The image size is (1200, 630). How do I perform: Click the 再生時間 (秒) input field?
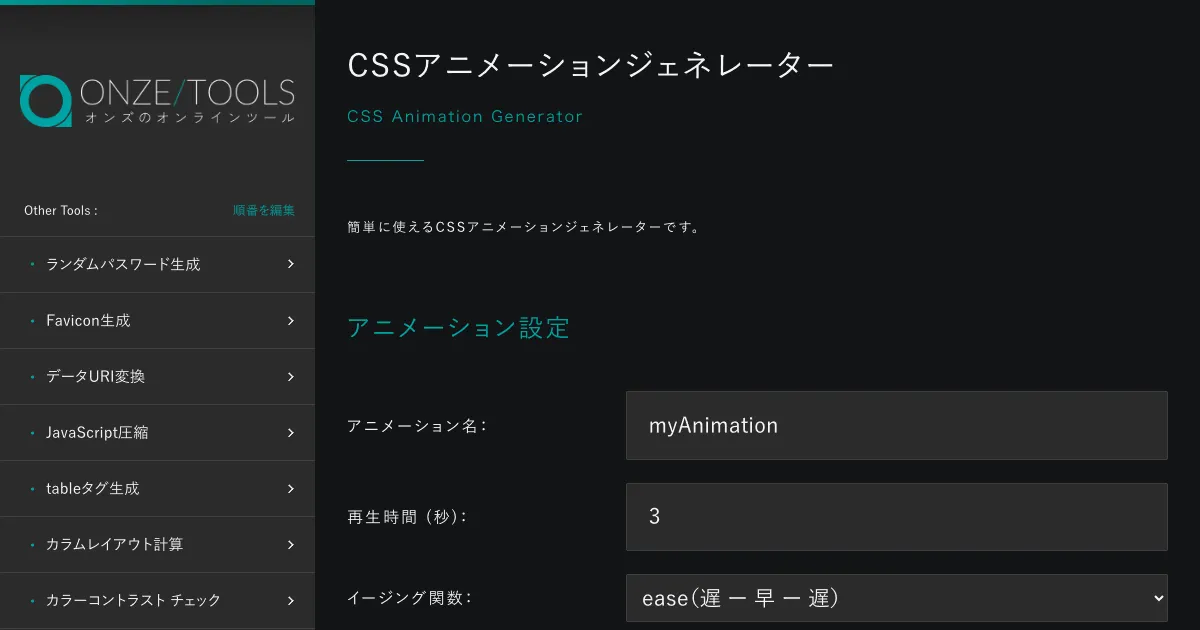tap(896, 516)
